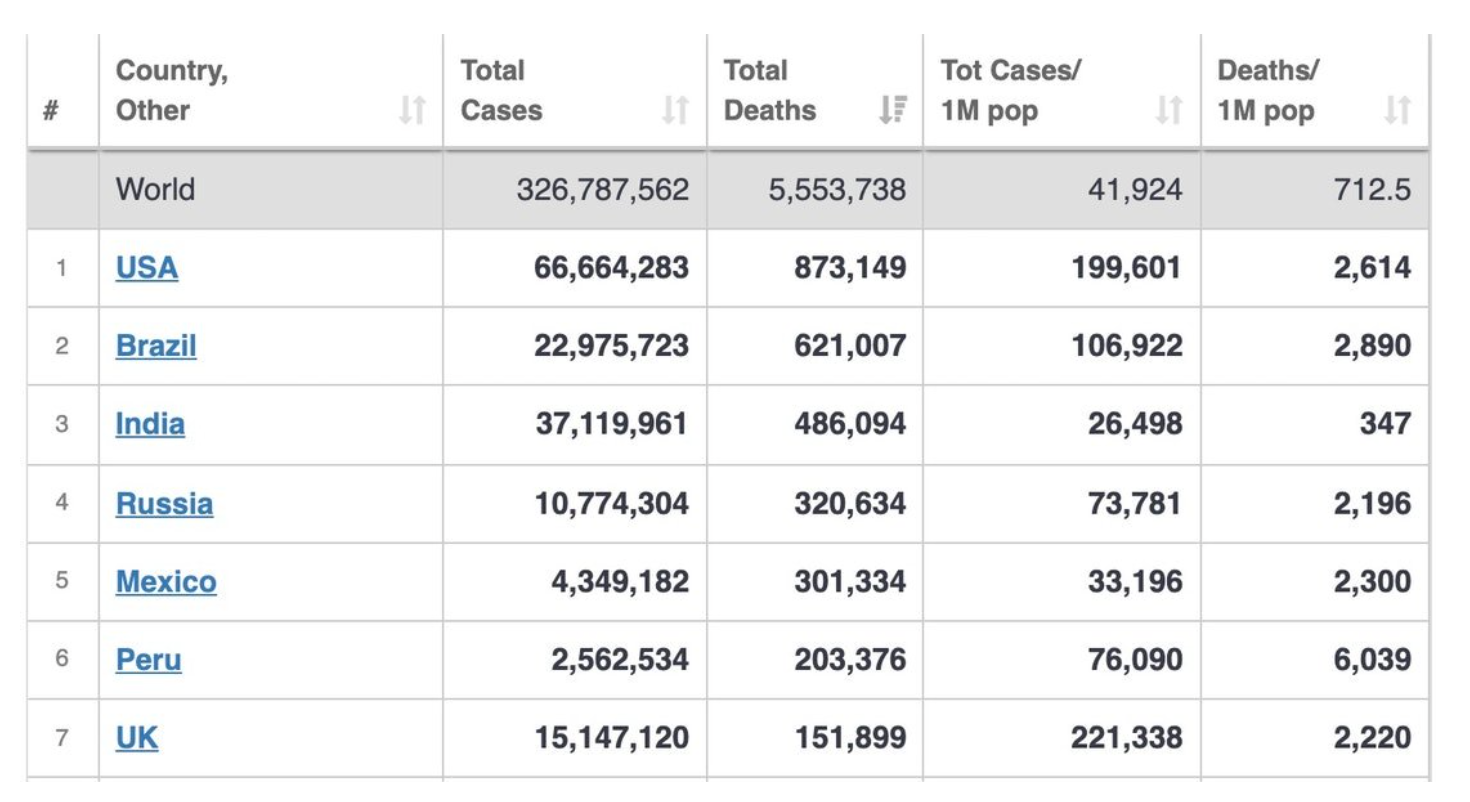Click rank number 5 beside Mexico
This screenshot has height=802, width=1470.
61,581
